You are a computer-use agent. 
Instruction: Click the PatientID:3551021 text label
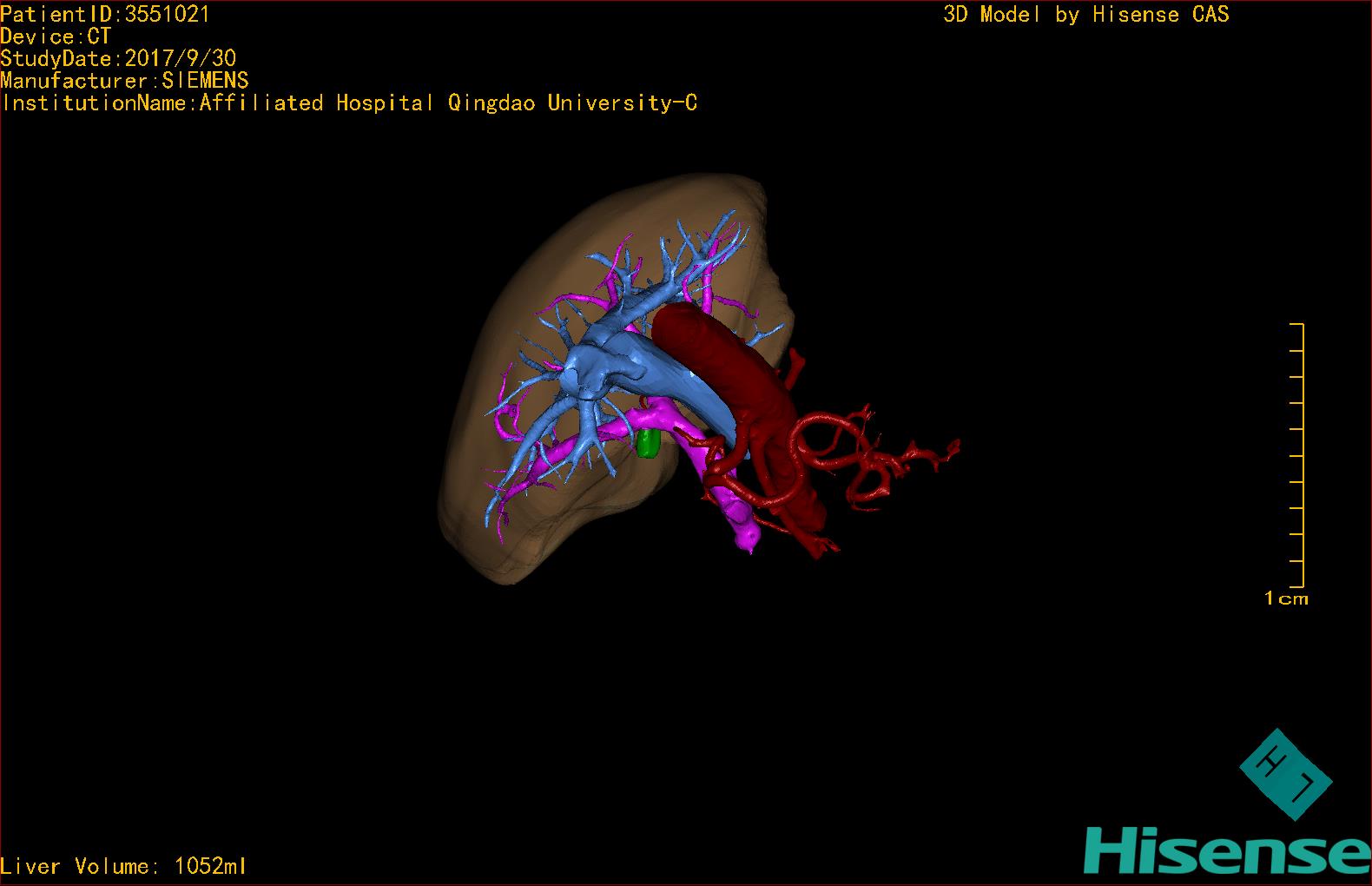[x=105, y=14]
